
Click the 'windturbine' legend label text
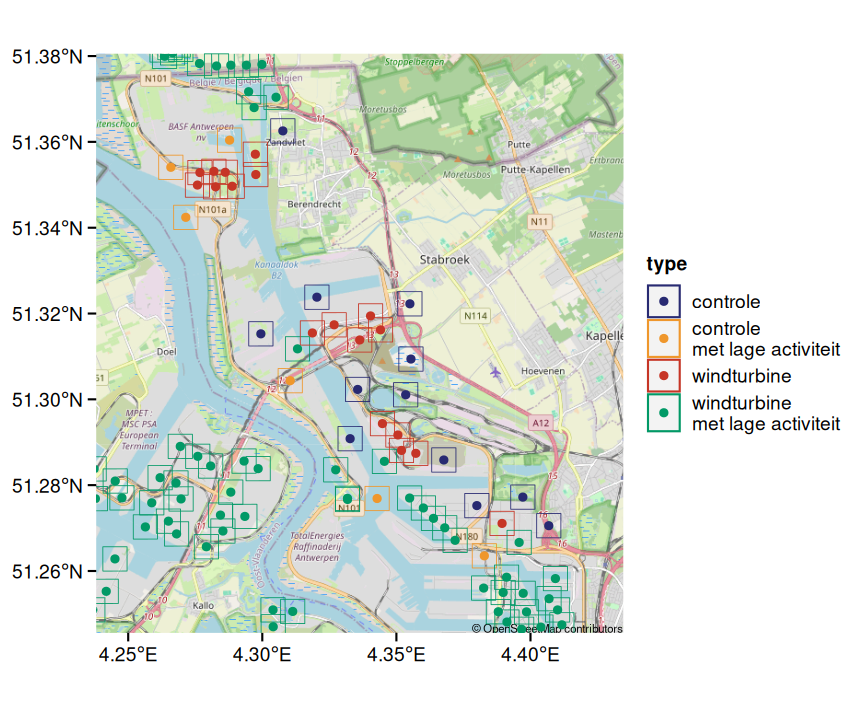point(741,376)
